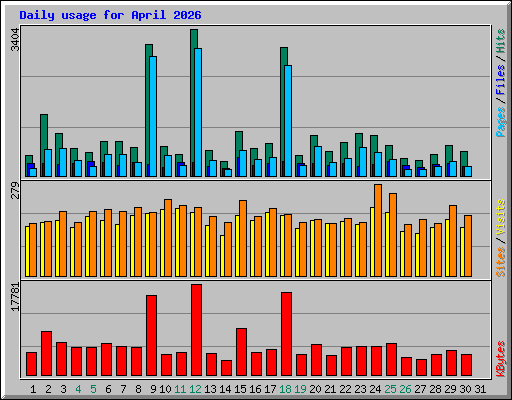
Task: Click the red KBytes bar for day 15
Action: [242, 352]
